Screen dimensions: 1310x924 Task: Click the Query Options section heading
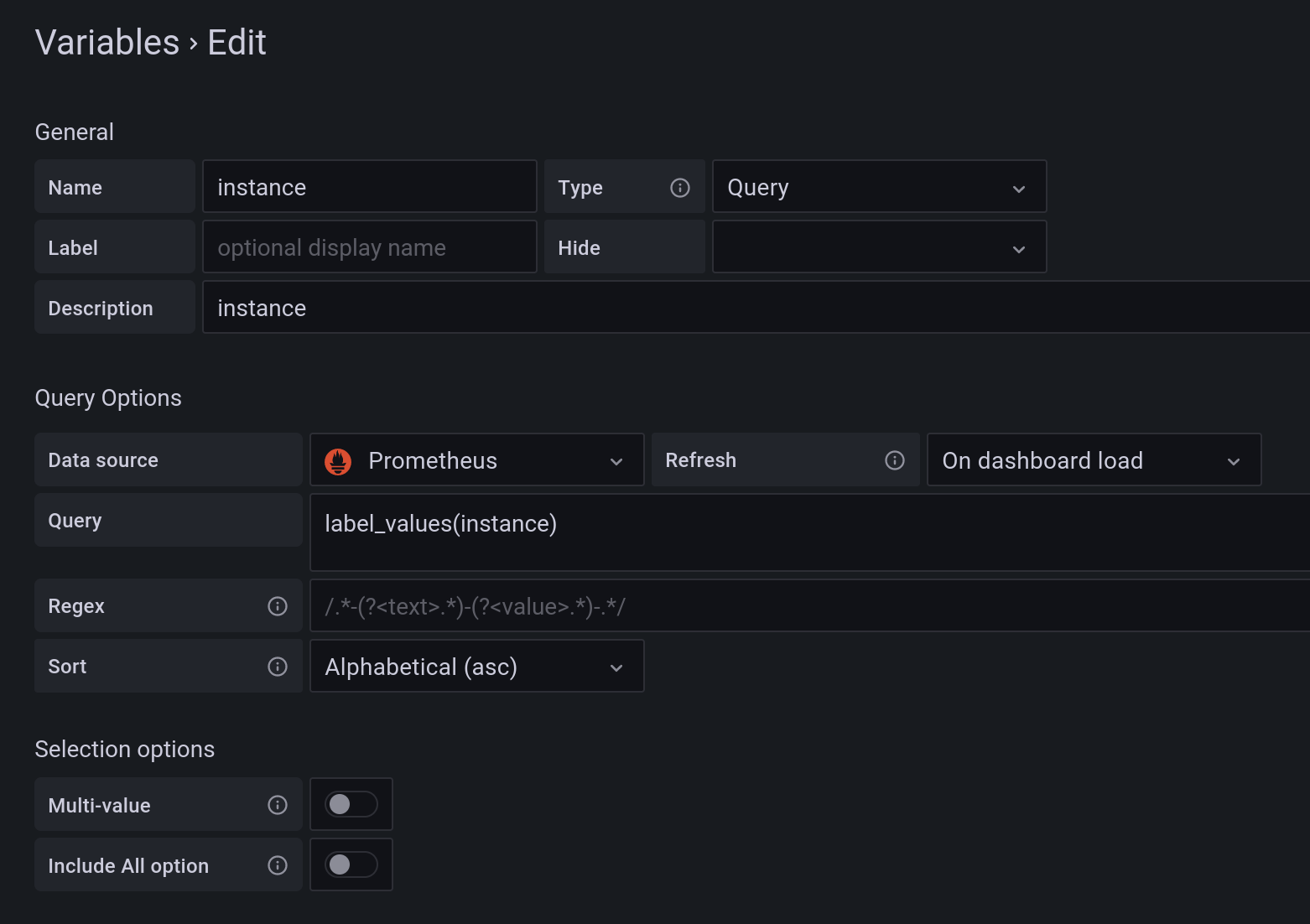107,397
